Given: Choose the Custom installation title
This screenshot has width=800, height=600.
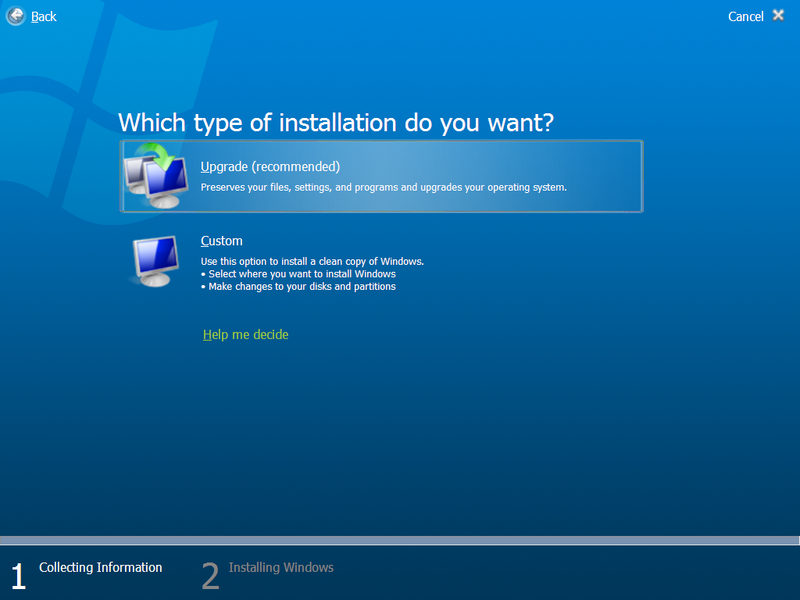Looking at the screenshot, I should [221, 241].
